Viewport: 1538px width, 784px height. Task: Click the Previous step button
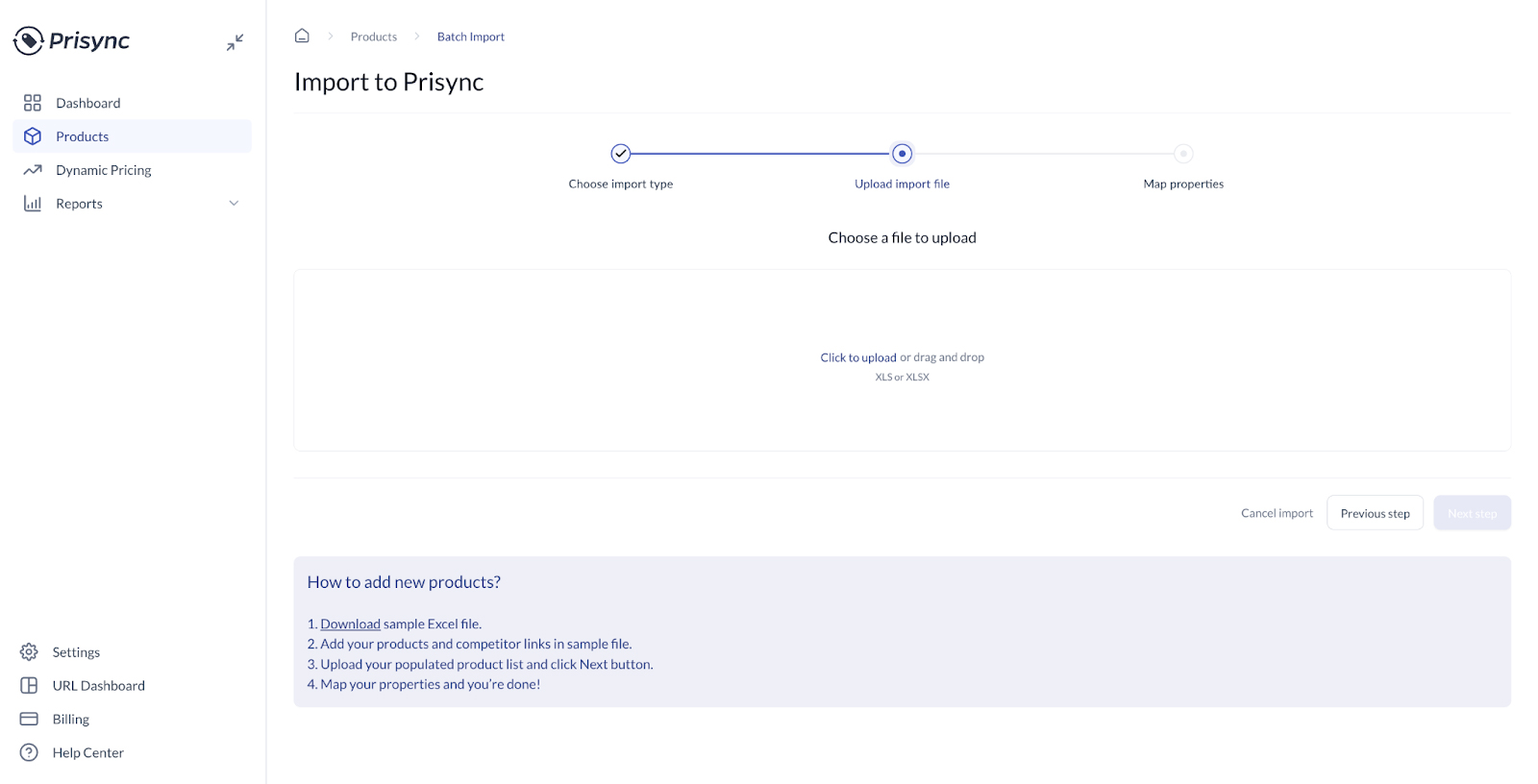point(1375,513)
